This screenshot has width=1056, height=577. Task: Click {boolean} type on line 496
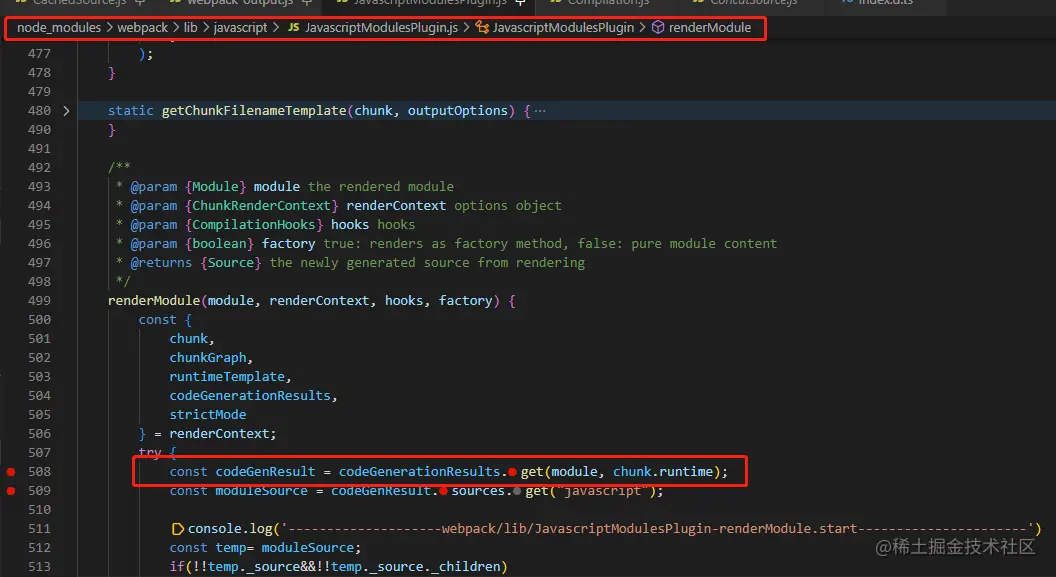[219, 244]
